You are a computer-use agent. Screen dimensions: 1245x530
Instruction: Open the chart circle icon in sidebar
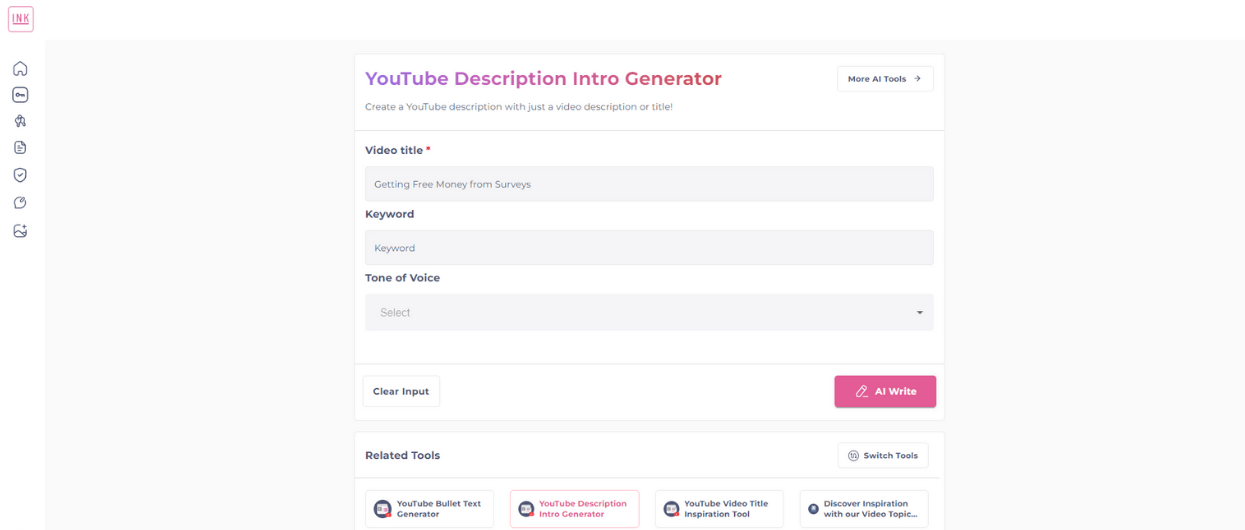pyautogui.click(x=20, y=203)
